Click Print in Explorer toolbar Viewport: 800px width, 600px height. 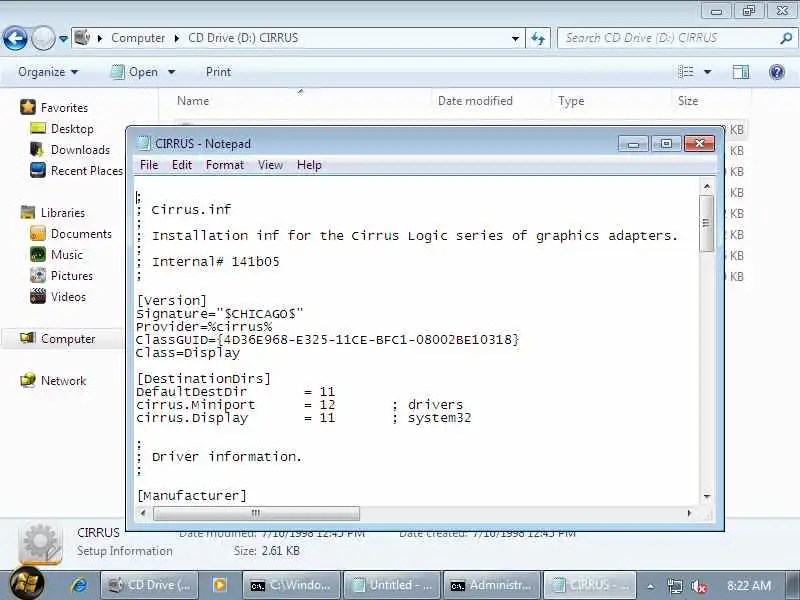pyautogui.click(x=218, y=72)
